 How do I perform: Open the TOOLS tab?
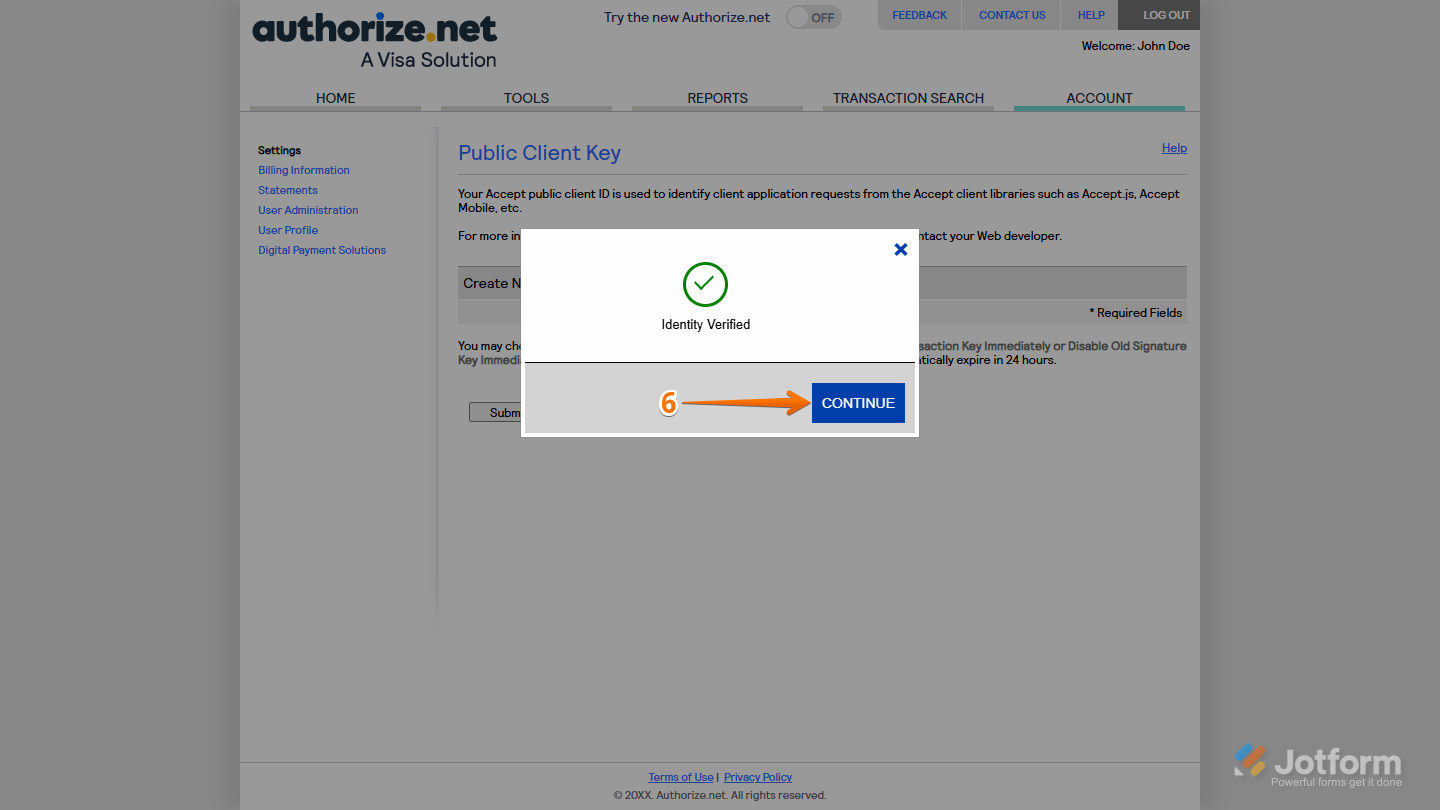[x=526, y=98]
